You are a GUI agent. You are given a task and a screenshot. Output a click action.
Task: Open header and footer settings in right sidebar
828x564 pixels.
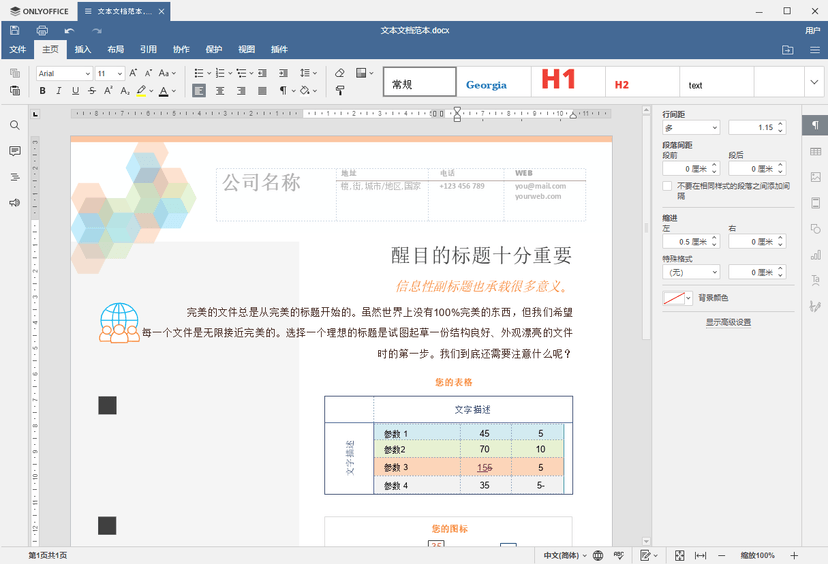pyautogui.click(x=815, y=203)
